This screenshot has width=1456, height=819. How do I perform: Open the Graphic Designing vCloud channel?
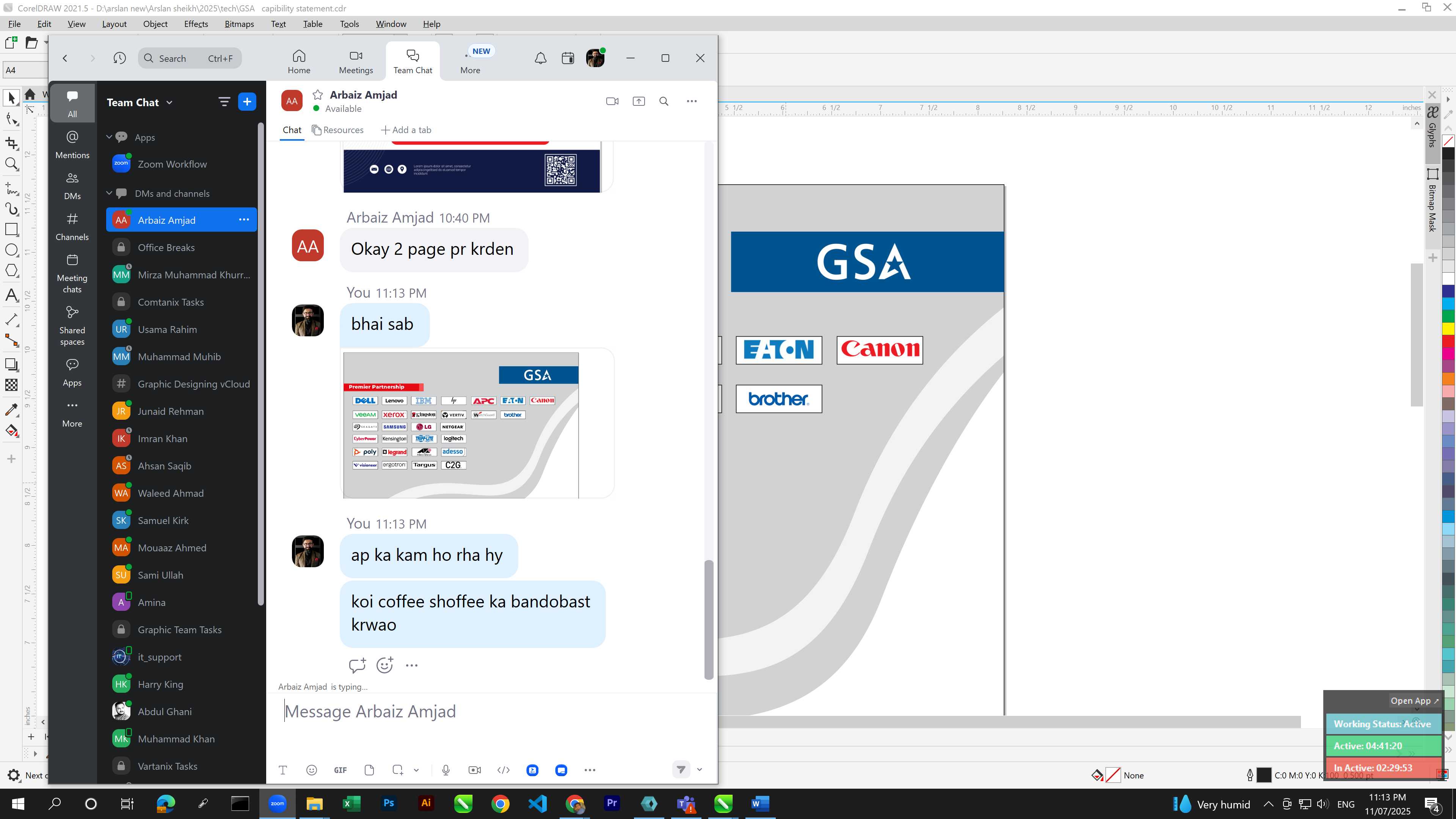click(182, 384)
